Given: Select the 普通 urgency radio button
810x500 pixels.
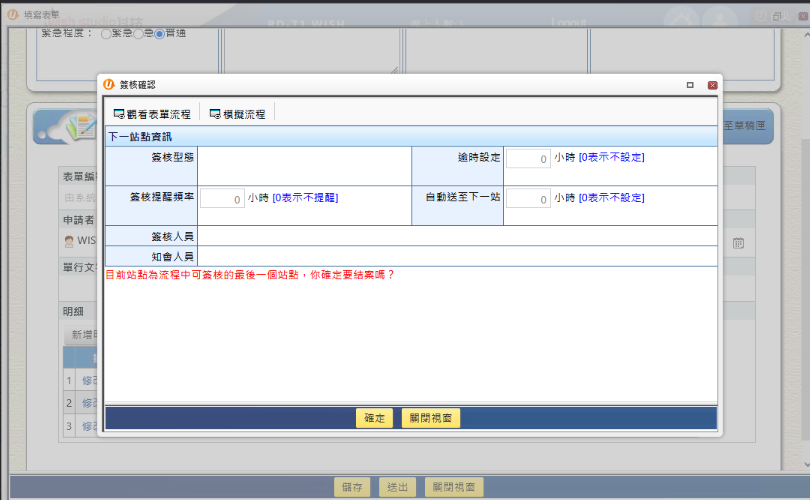Looking at the screenshot, I should [159, 34].
